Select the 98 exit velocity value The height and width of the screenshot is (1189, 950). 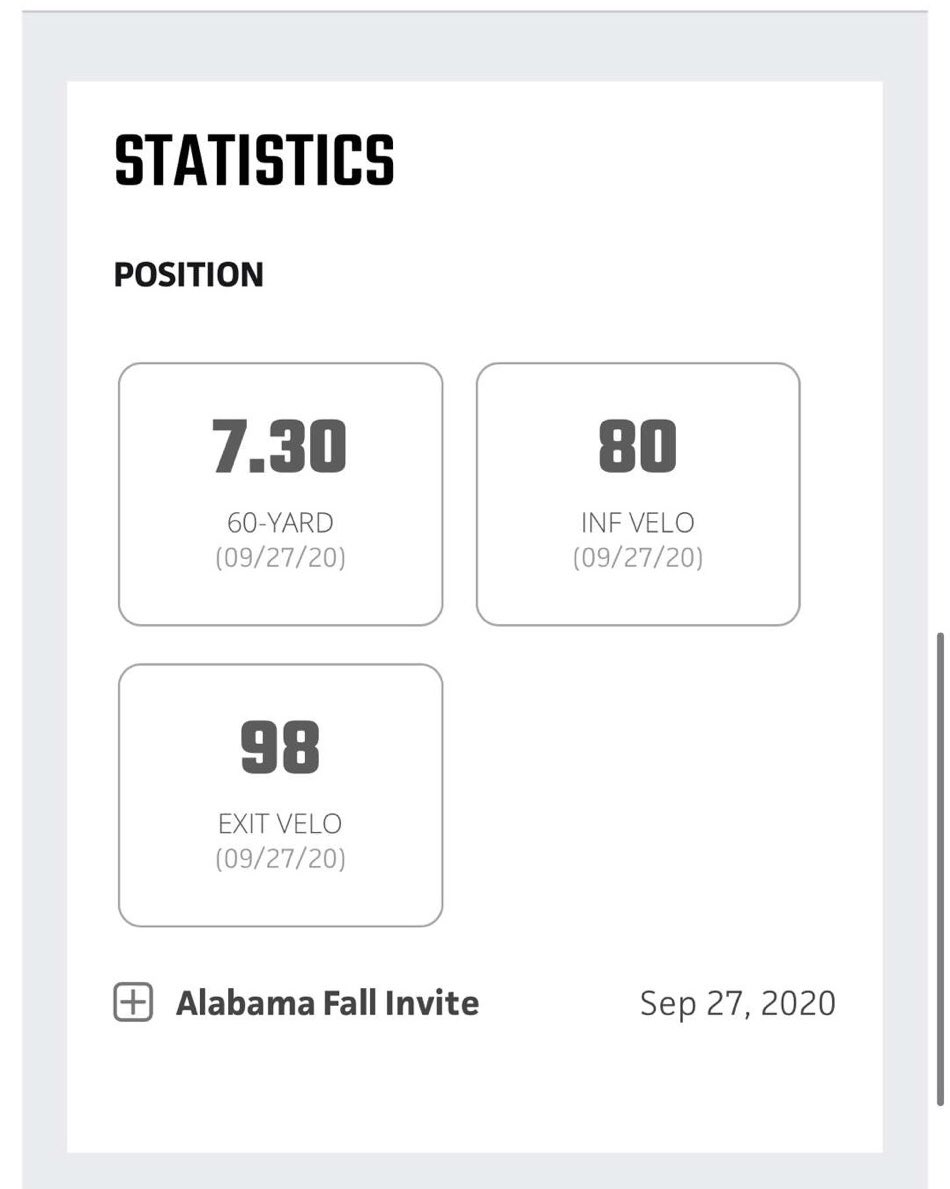click(280, 748)
